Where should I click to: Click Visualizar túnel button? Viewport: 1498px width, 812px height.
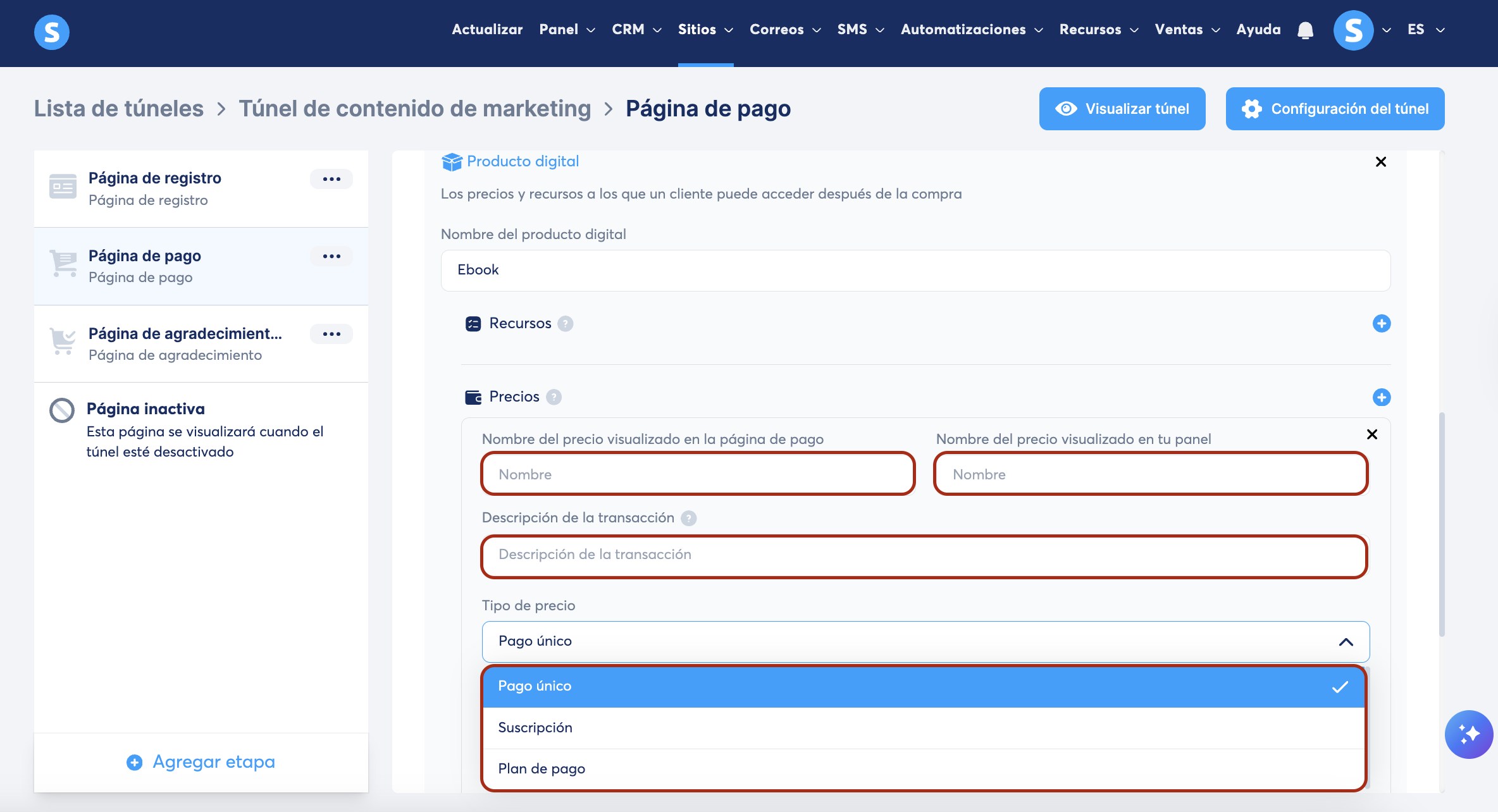pyautogui.click(x=1122, y=109)
